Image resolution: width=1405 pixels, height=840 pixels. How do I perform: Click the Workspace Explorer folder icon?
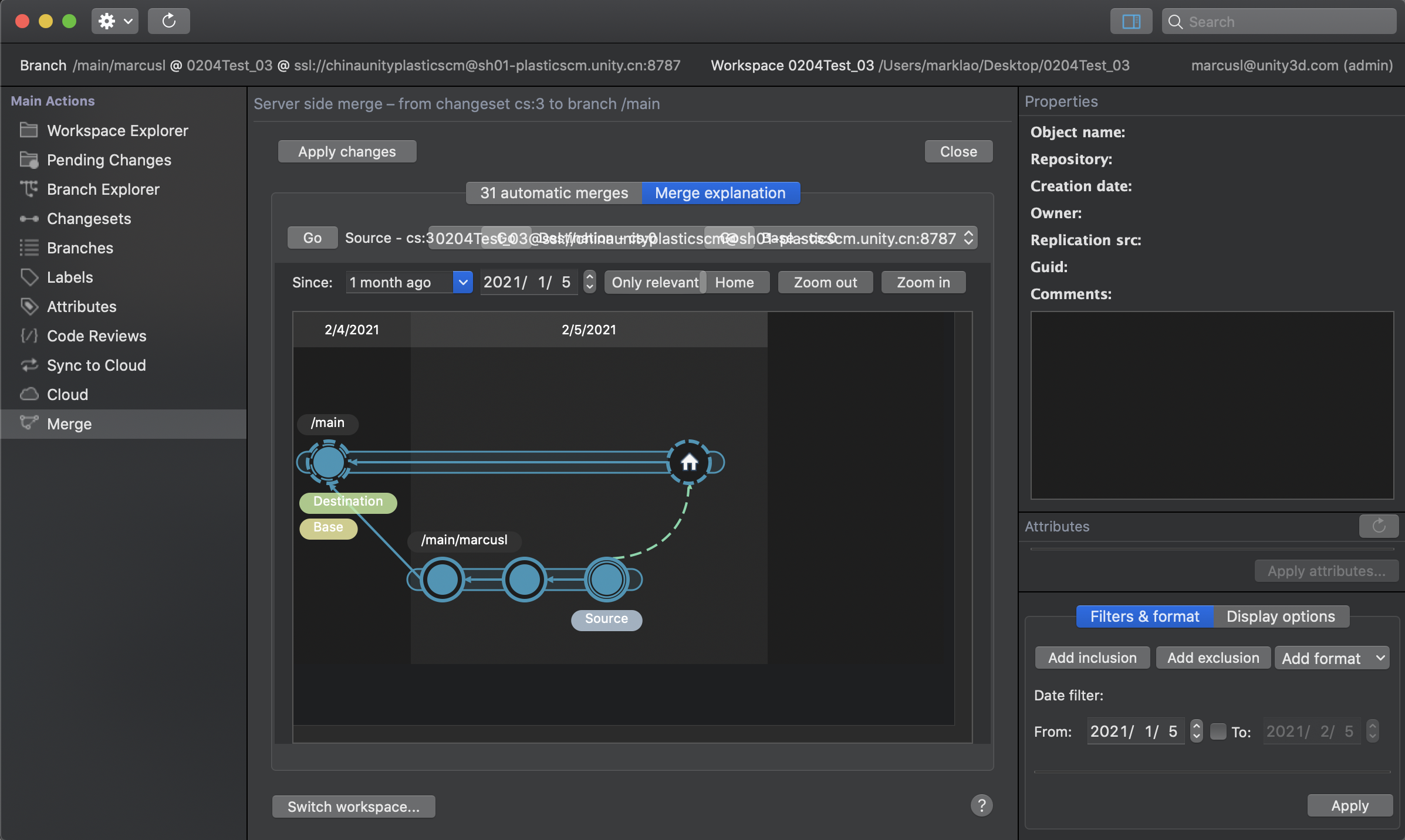[x=29, y=130]
